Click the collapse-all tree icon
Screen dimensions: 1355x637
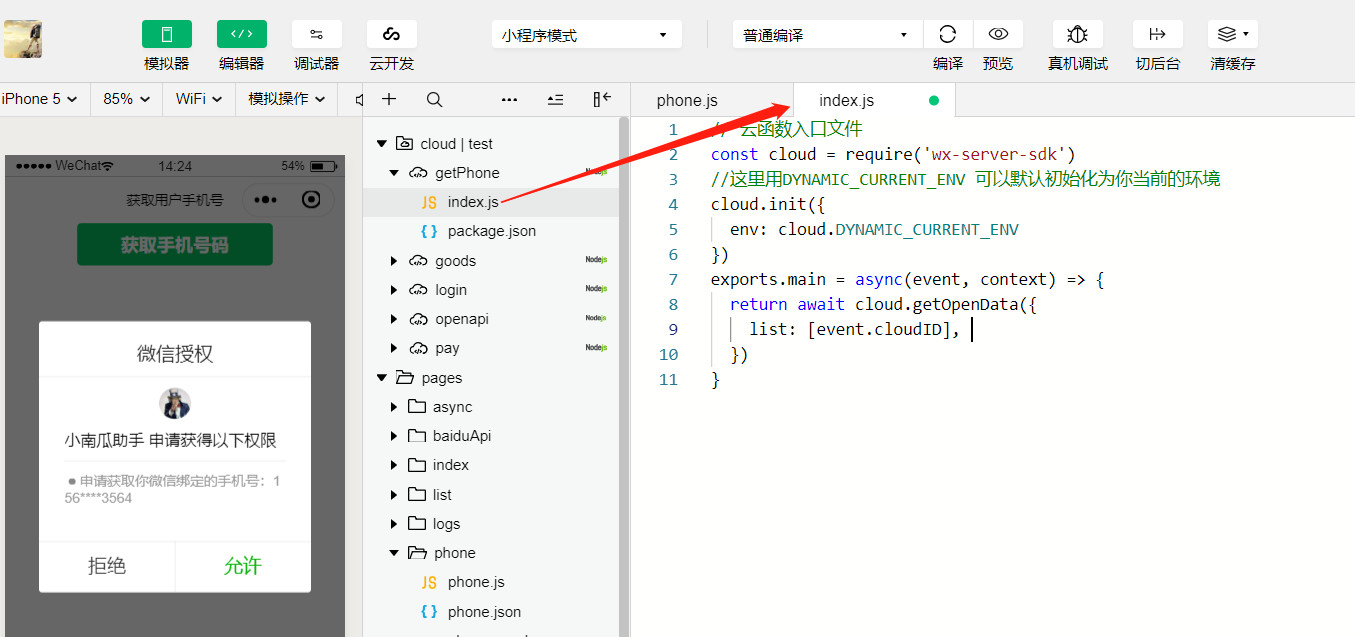pos(555,99)
